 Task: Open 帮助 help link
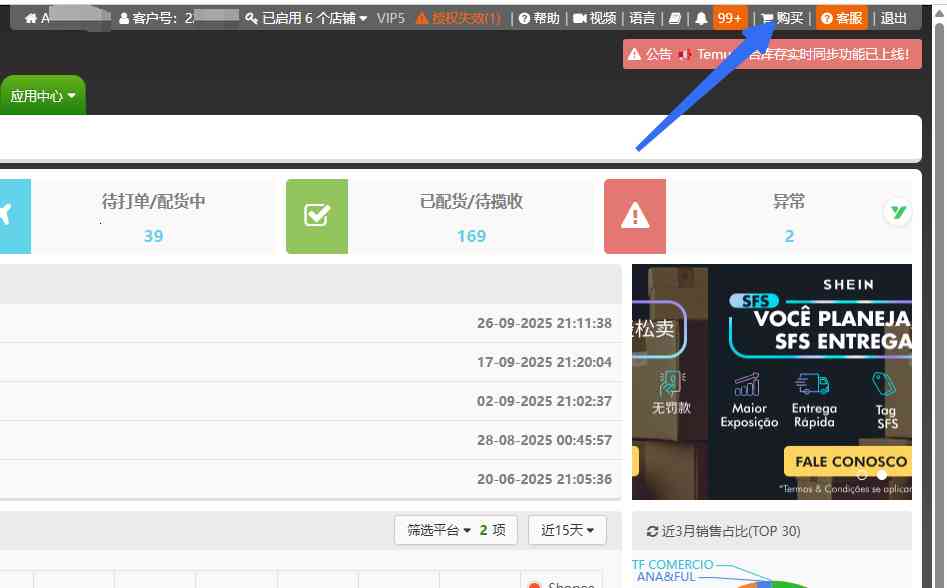tap(539, 18)
